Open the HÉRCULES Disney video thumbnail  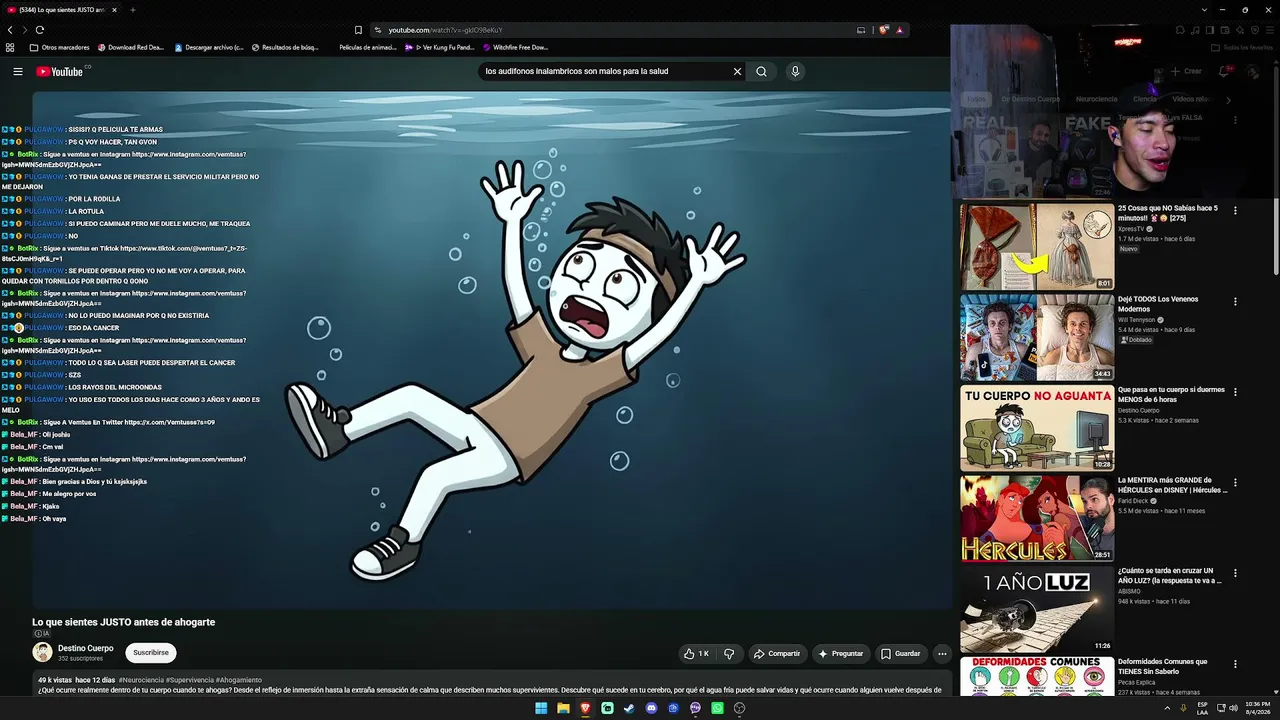1037,518
